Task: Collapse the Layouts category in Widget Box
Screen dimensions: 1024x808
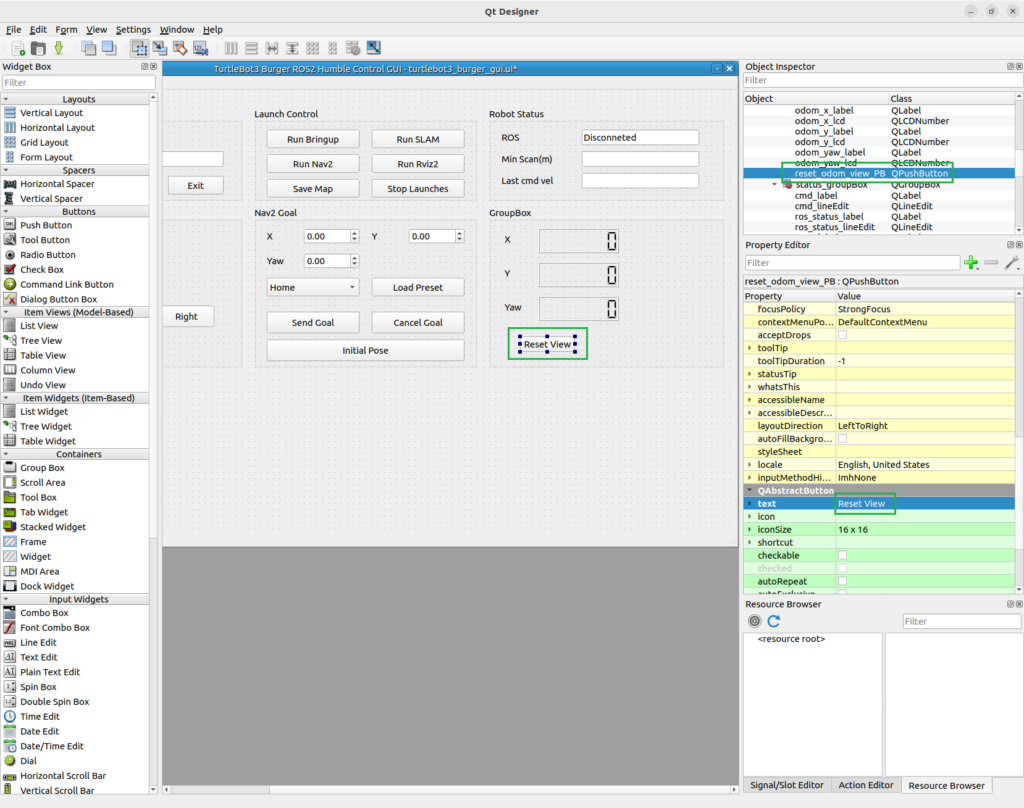Action: [x=7, y=99]
